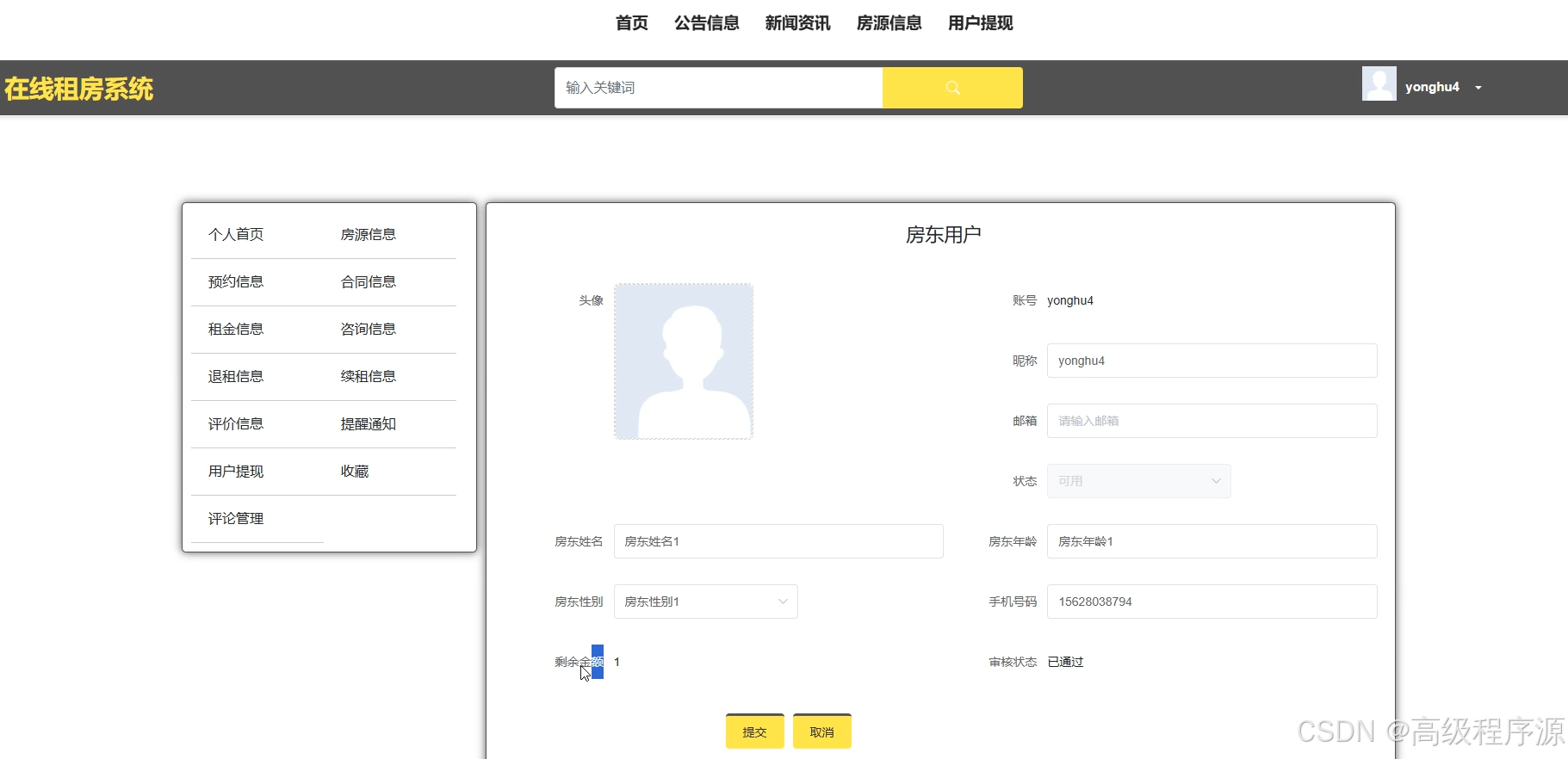Viewport: 1568px width, 759px height.
Task: Select 用户提现 in the sidebar menu
Action: (236, 472)
